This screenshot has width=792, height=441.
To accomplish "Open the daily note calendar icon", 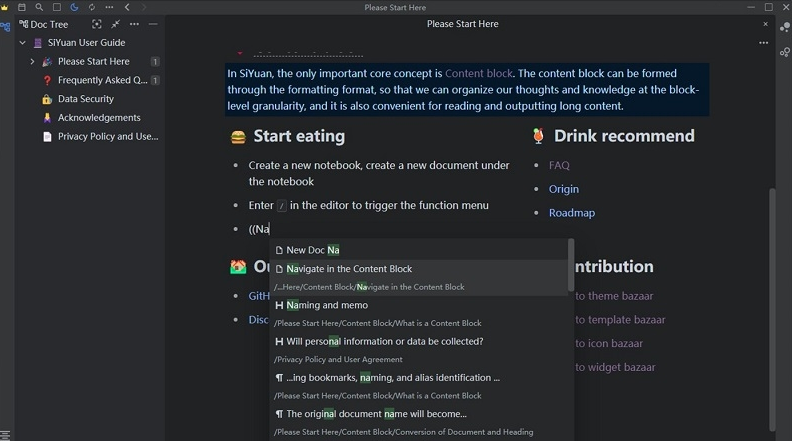I will [x=22, y=7].
